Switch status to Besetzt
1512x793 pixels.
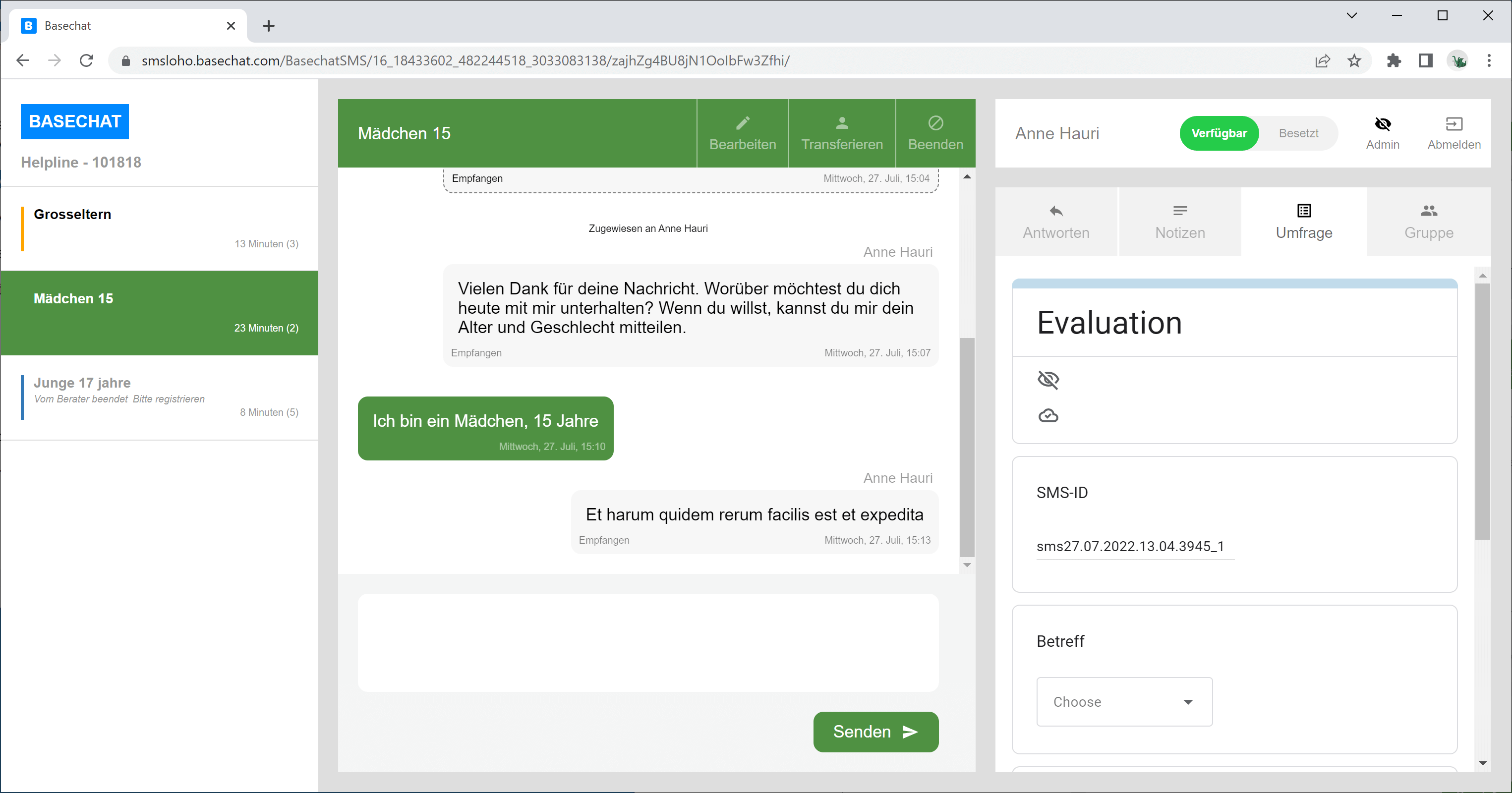point(1298,133)
